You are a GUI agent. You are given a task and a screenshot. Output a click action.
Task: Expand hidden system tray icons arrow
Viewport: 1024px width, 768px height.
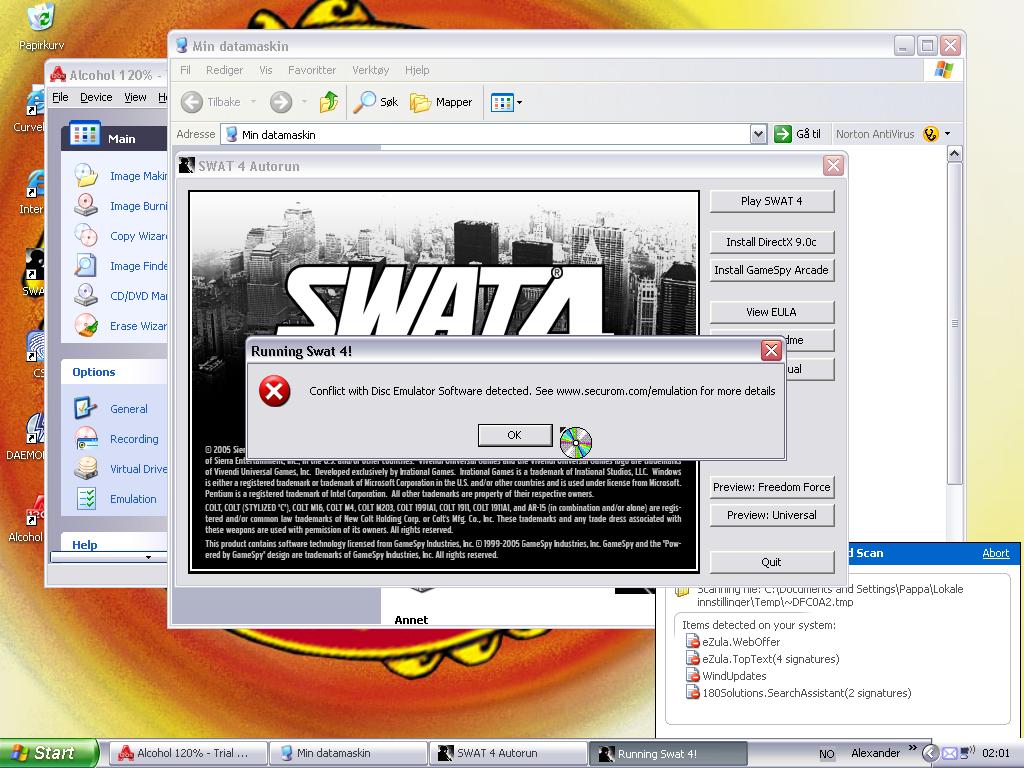[x=929, y=753]
